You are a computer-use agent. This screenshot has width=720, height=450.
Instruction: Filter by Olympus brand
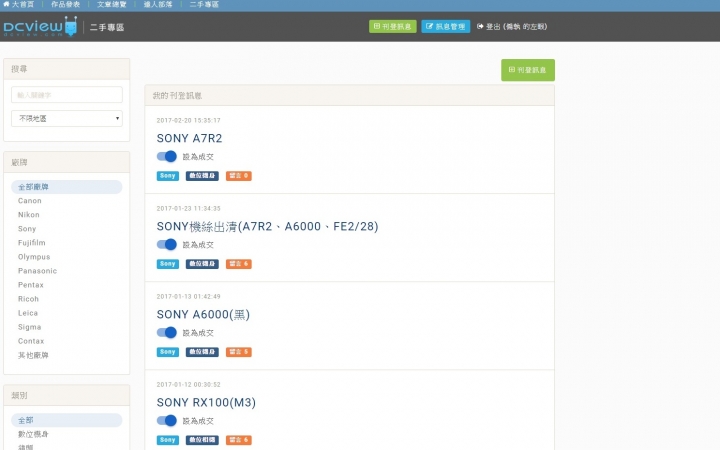34,257
